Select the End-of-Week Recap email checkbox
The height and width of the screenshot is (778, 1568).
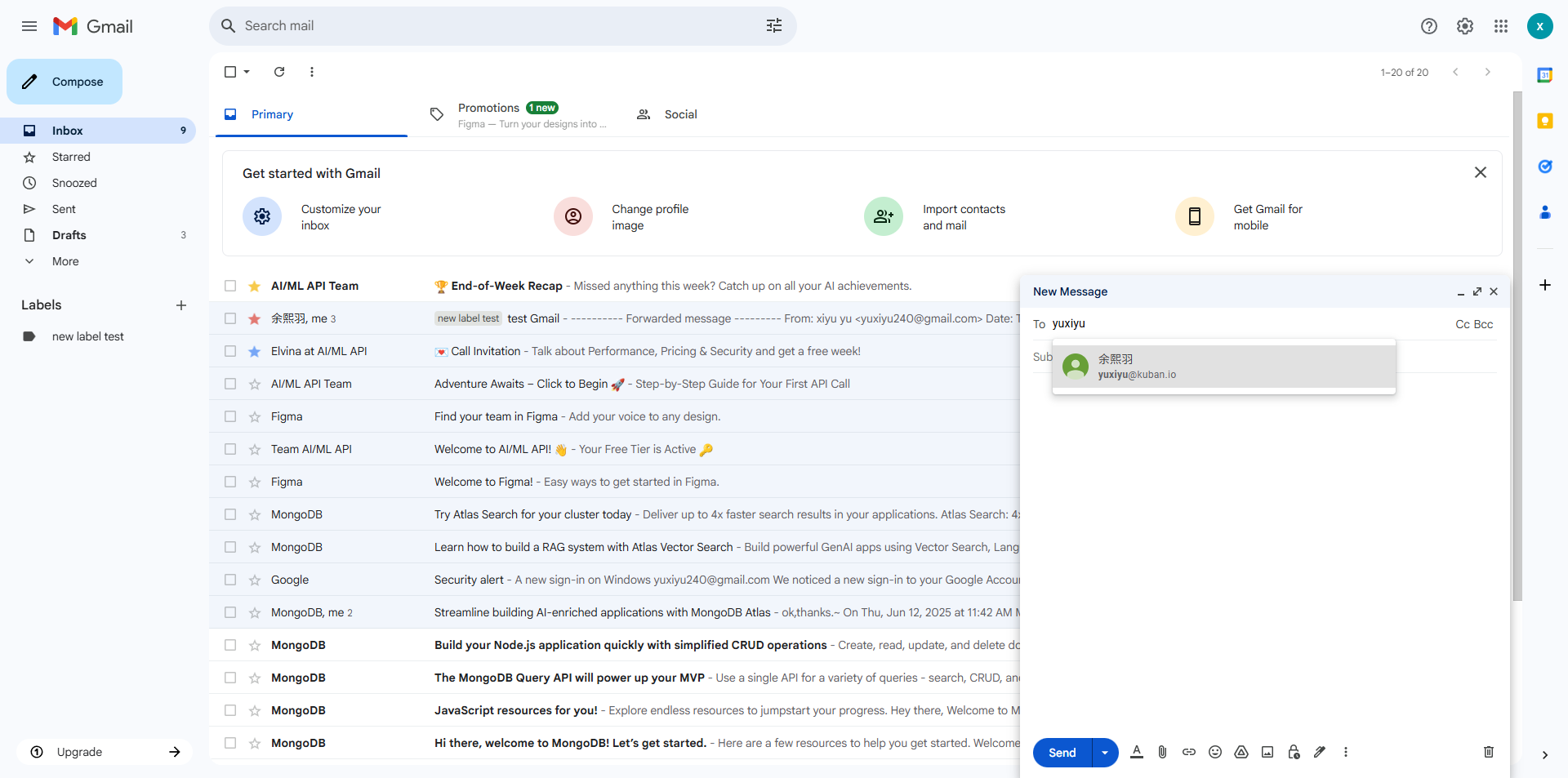tap(230, 286)
